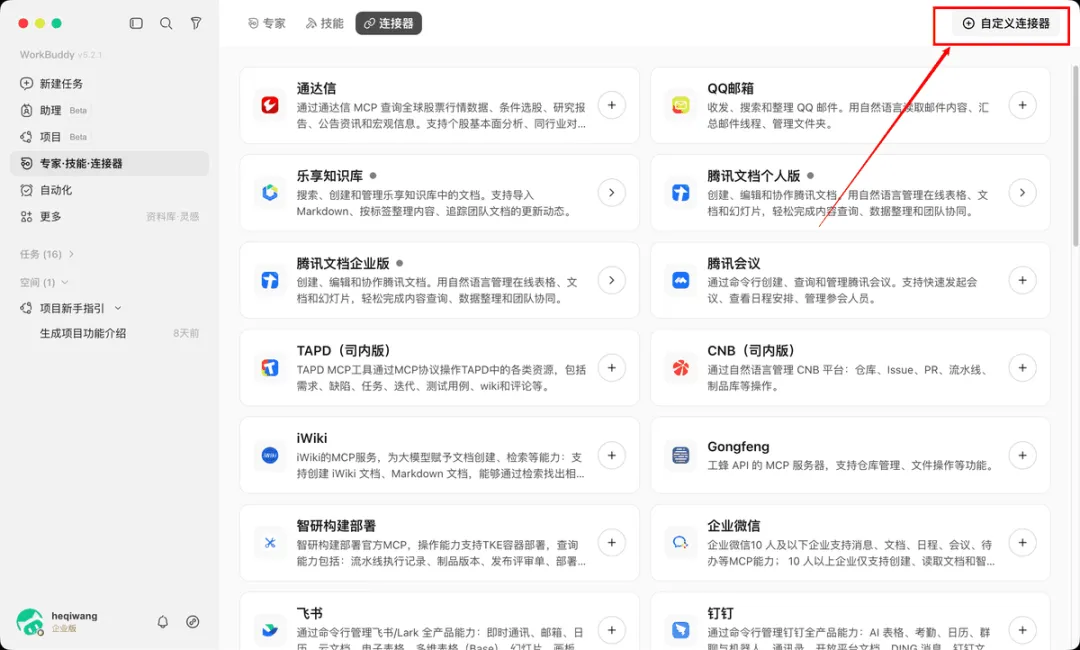Click the 腾讯文档个人版 logo icon

point(681,193)
